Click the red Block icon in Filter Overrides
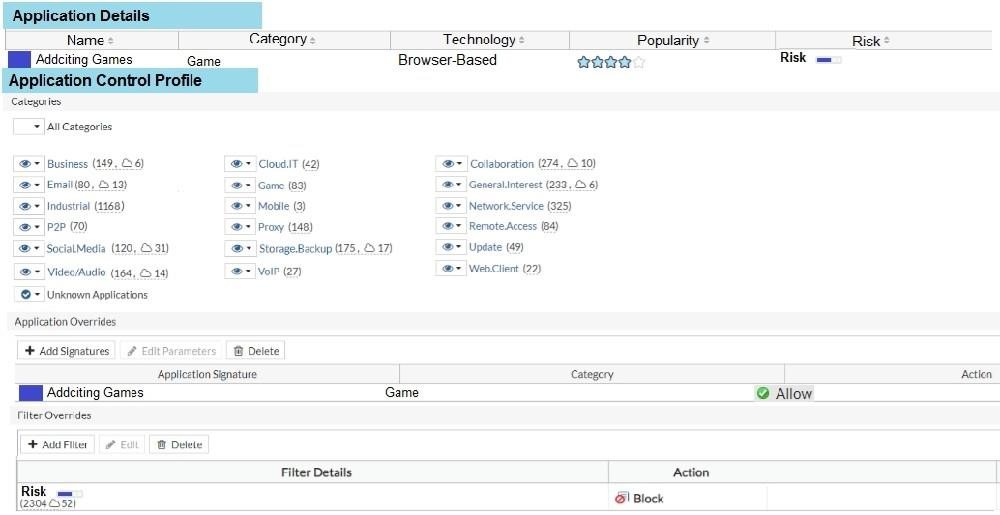 point(622,498)
